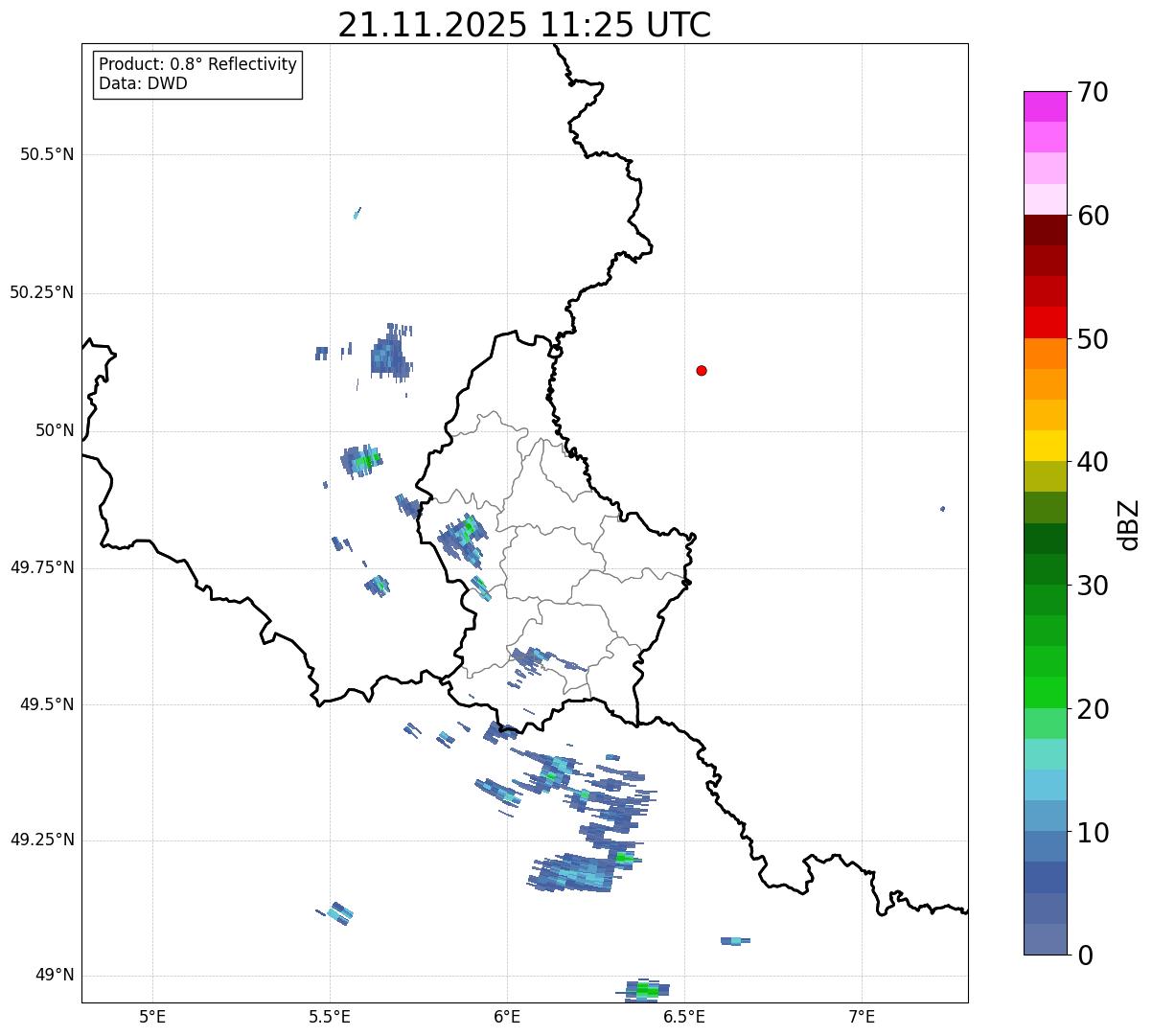Viewport: 1152px width, 1036px height.
Task: Click the 49.75°N latitude label
Action: (41, 567)
